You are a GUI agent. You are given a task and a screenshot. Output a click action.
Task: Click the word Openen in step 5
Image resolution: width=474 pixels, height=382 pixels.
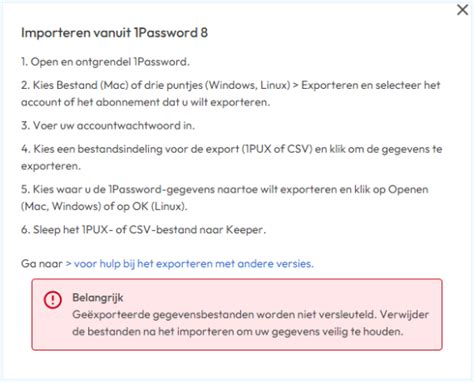408,189
